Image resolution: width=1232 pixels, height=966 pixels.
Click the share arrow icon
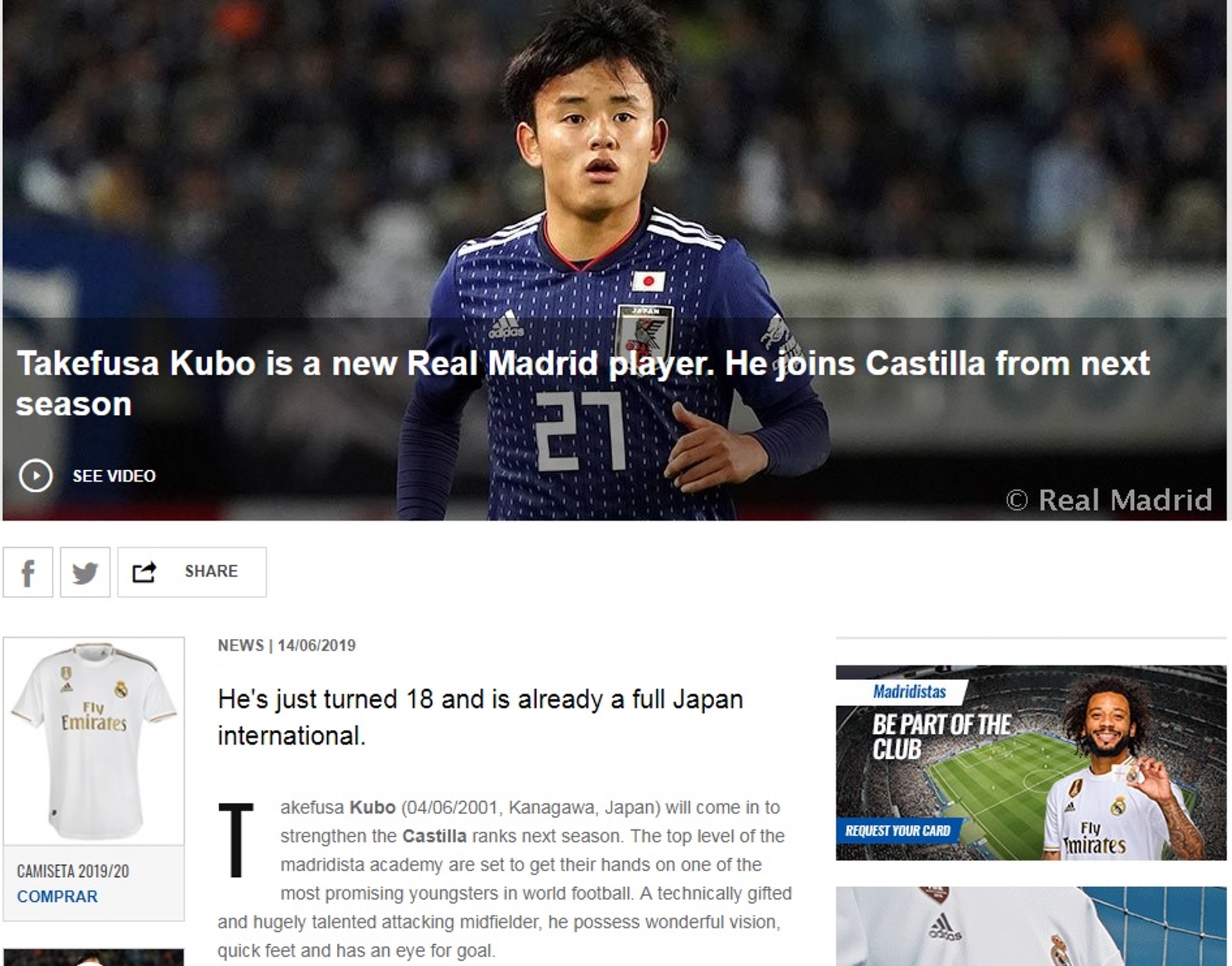144,572
